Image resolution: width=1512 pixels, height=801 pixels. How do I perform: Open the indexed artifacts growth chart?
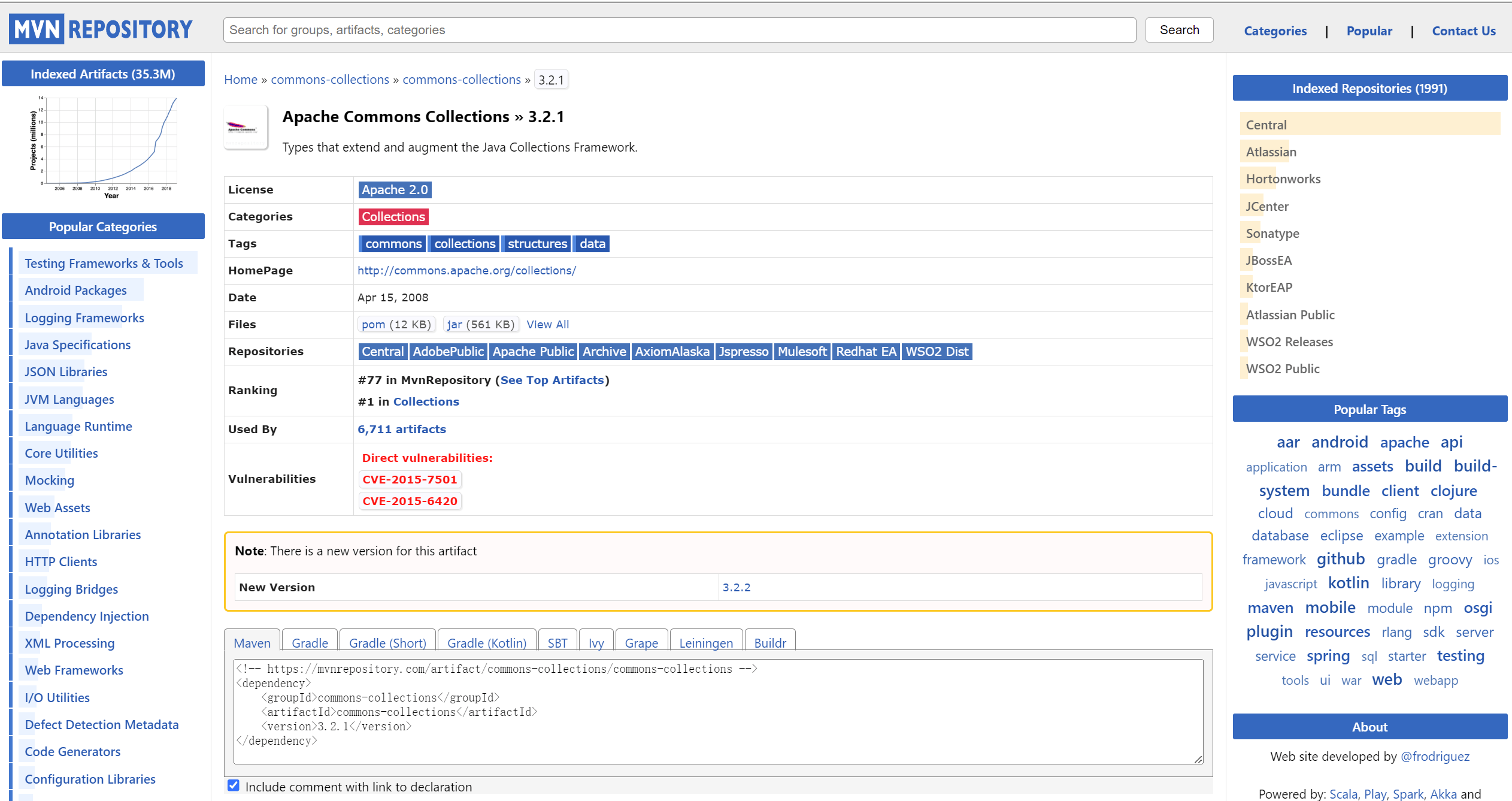tap(103, 147)
